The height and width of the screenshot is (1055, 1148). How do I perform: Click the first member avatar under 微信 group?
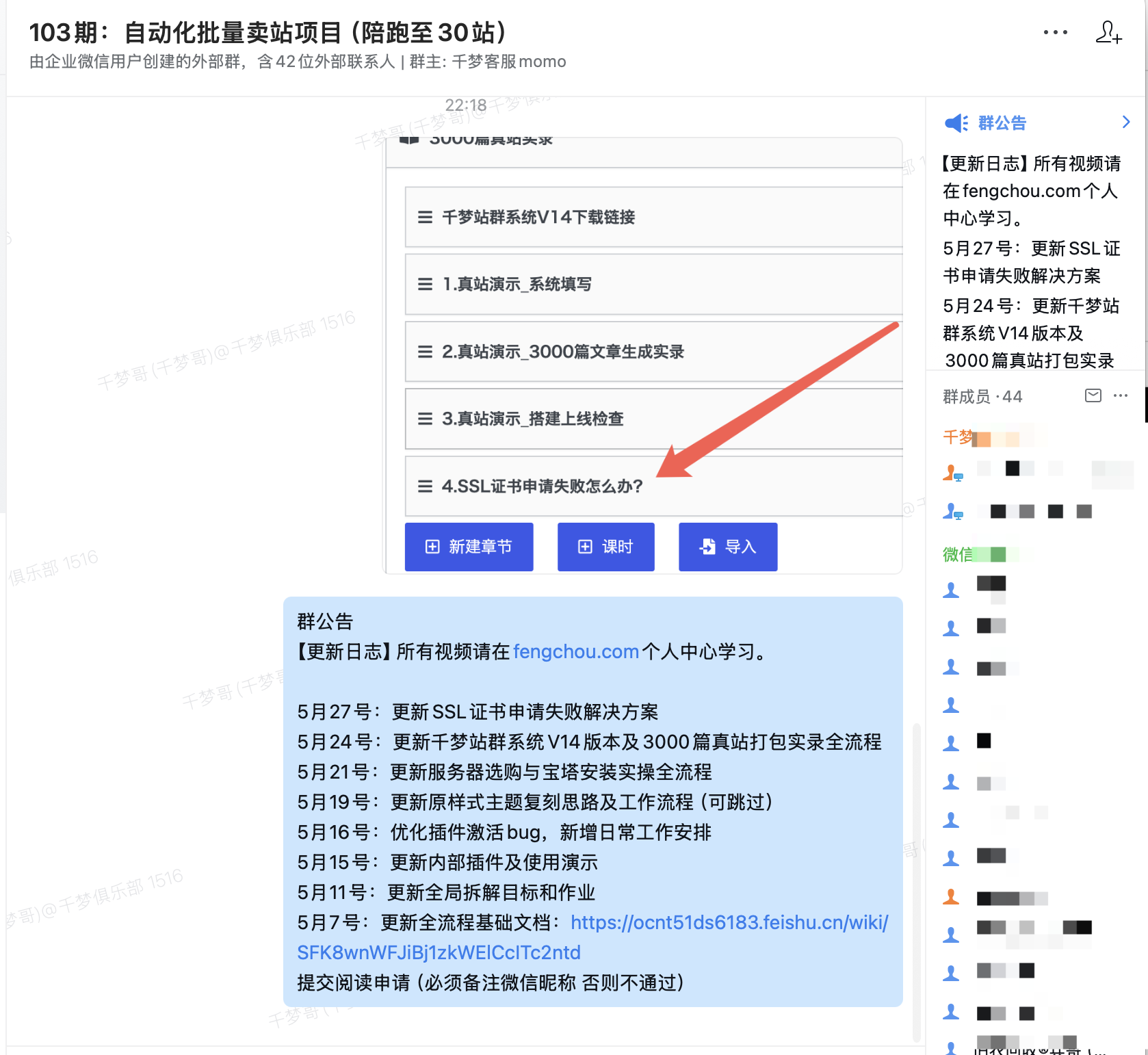pyautogui.click(x=951, y=590)
